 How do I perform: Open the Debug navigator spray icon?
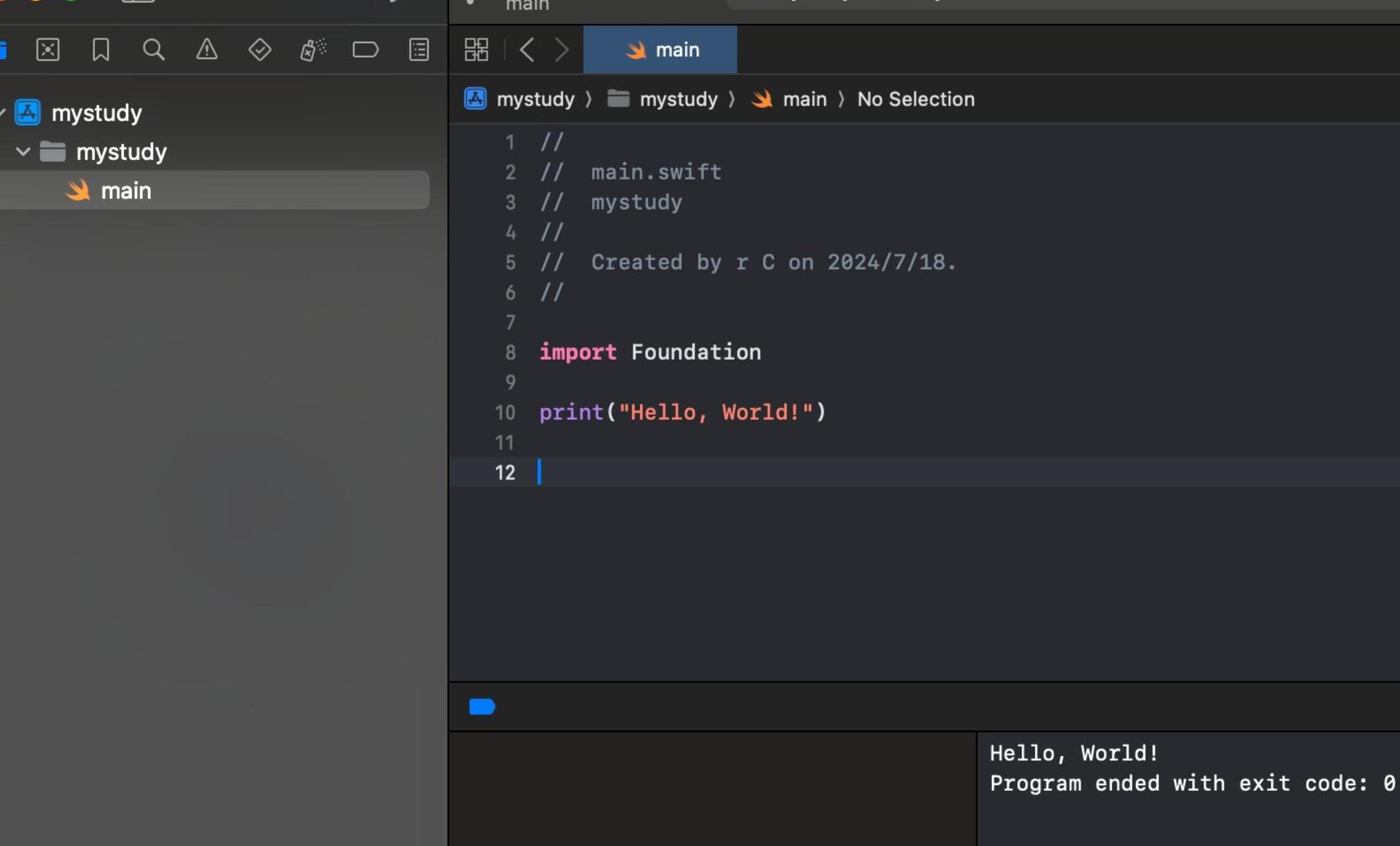[x=313, y=50]
